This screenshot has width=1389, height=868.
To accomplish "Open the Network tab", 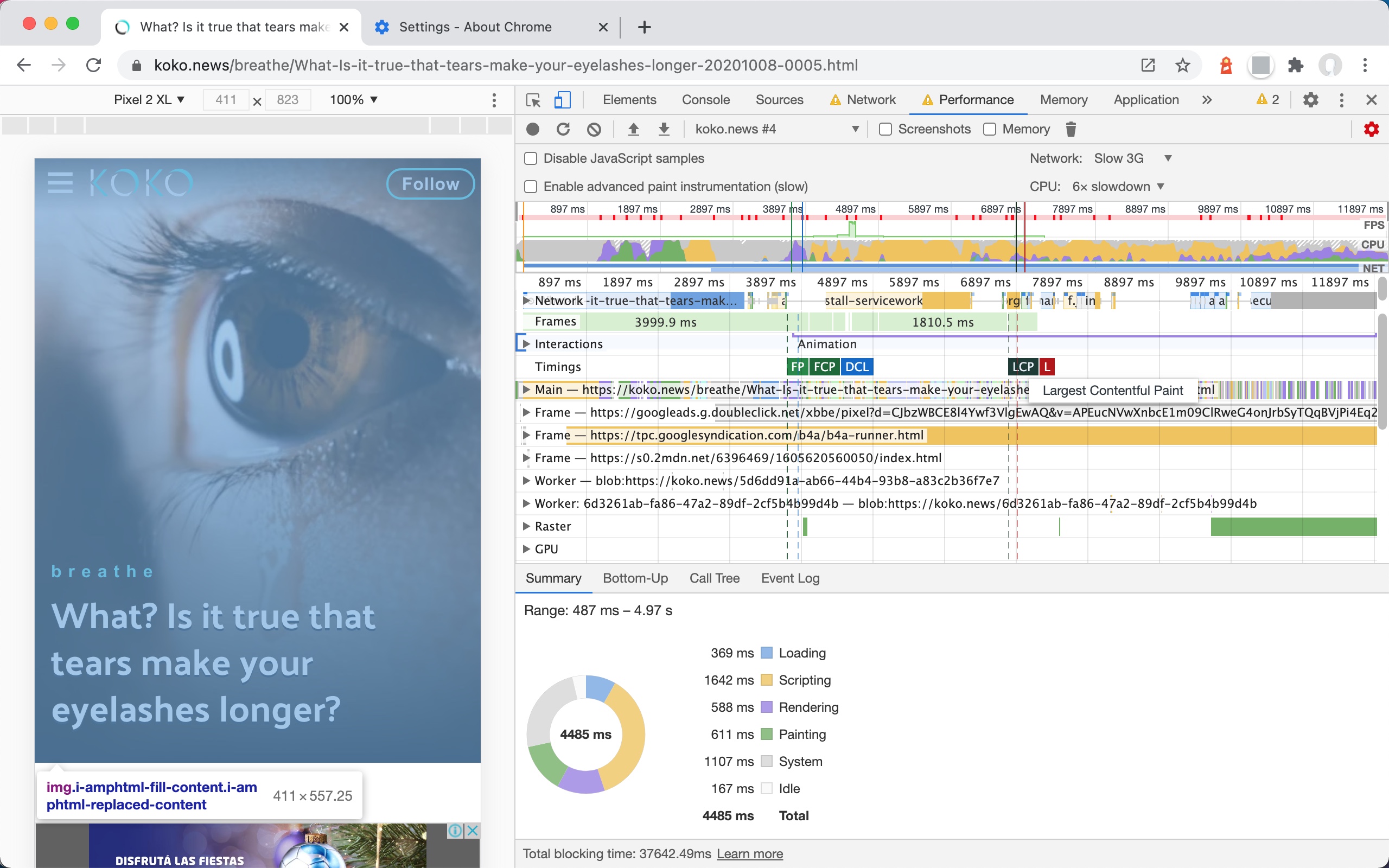I will point(863,100).
